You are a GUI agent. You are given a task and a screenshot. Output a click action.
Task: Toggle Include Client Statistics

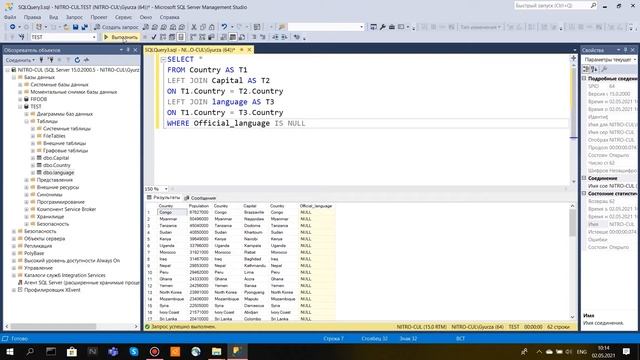tap(211, 37)
